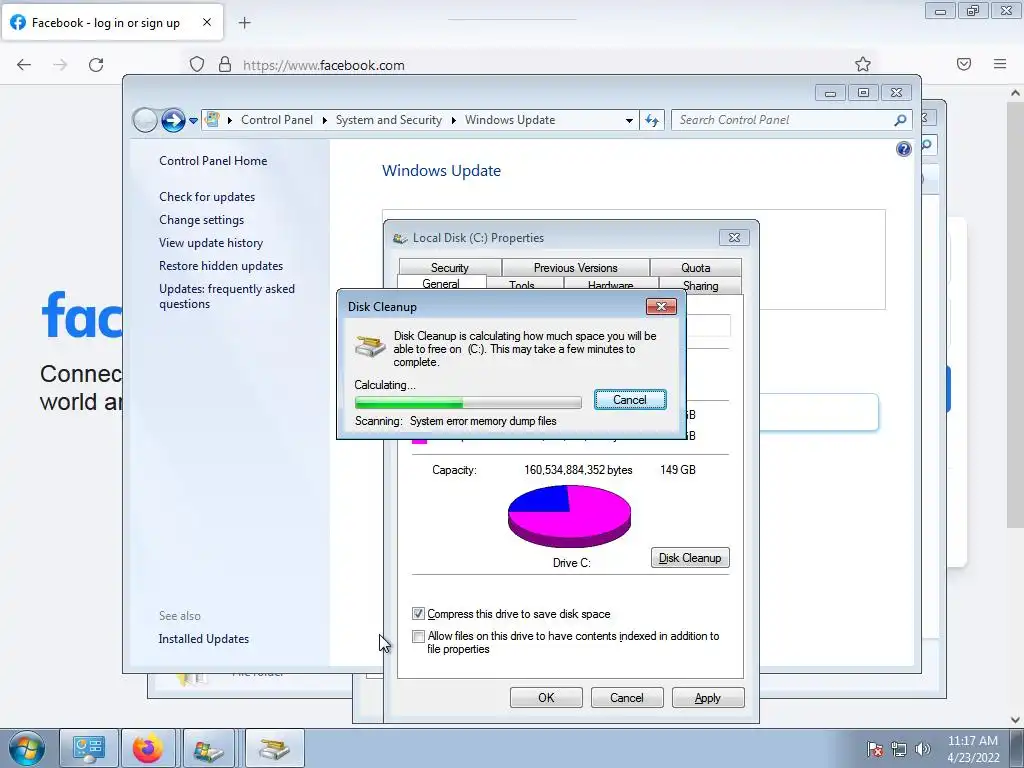Click the drive usage pie chart
The height and width of the screenshot is (768, 1024).
tap(569, 516)
